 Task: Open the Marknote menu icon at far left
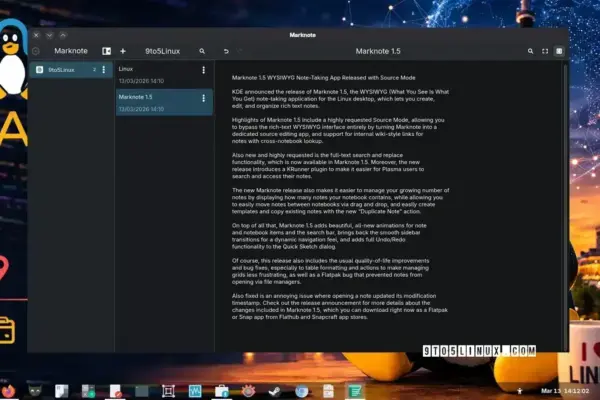36,51
